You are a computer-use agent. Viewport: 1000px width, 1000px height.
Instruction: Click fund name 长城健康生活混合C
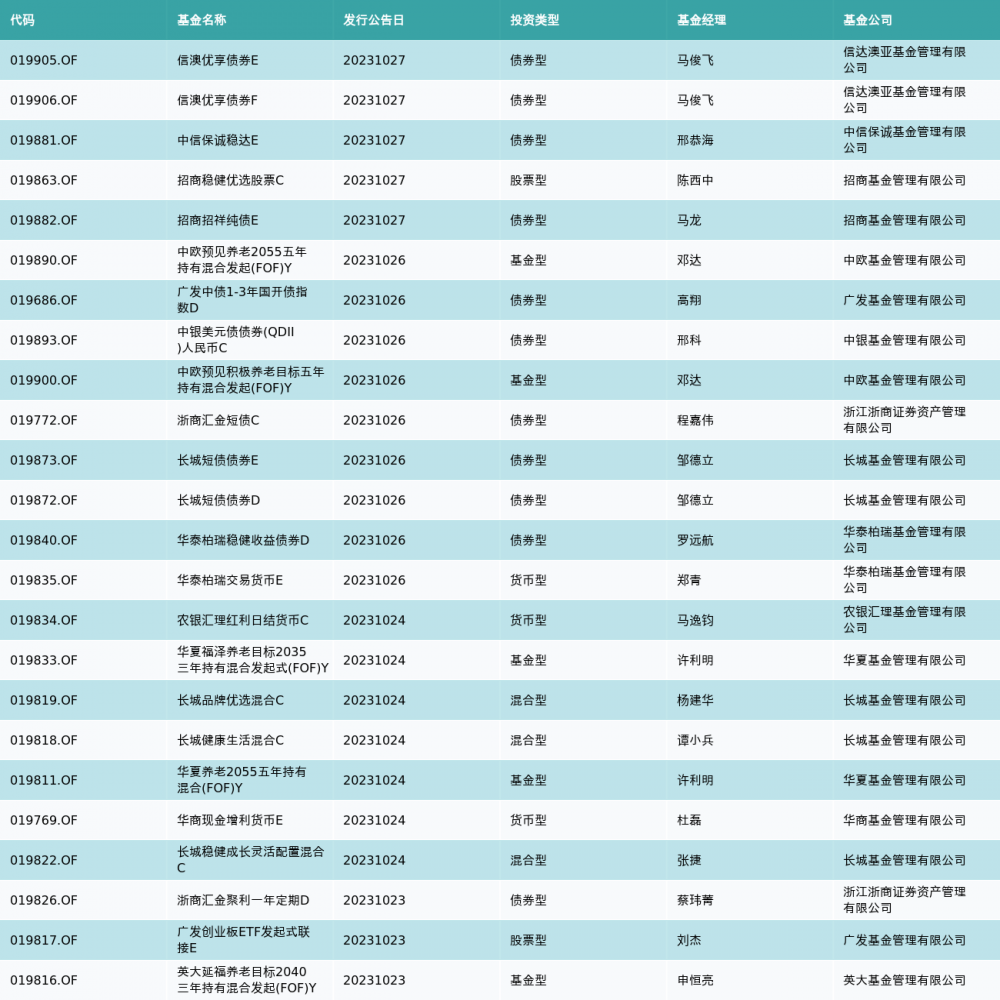[230, 740]
